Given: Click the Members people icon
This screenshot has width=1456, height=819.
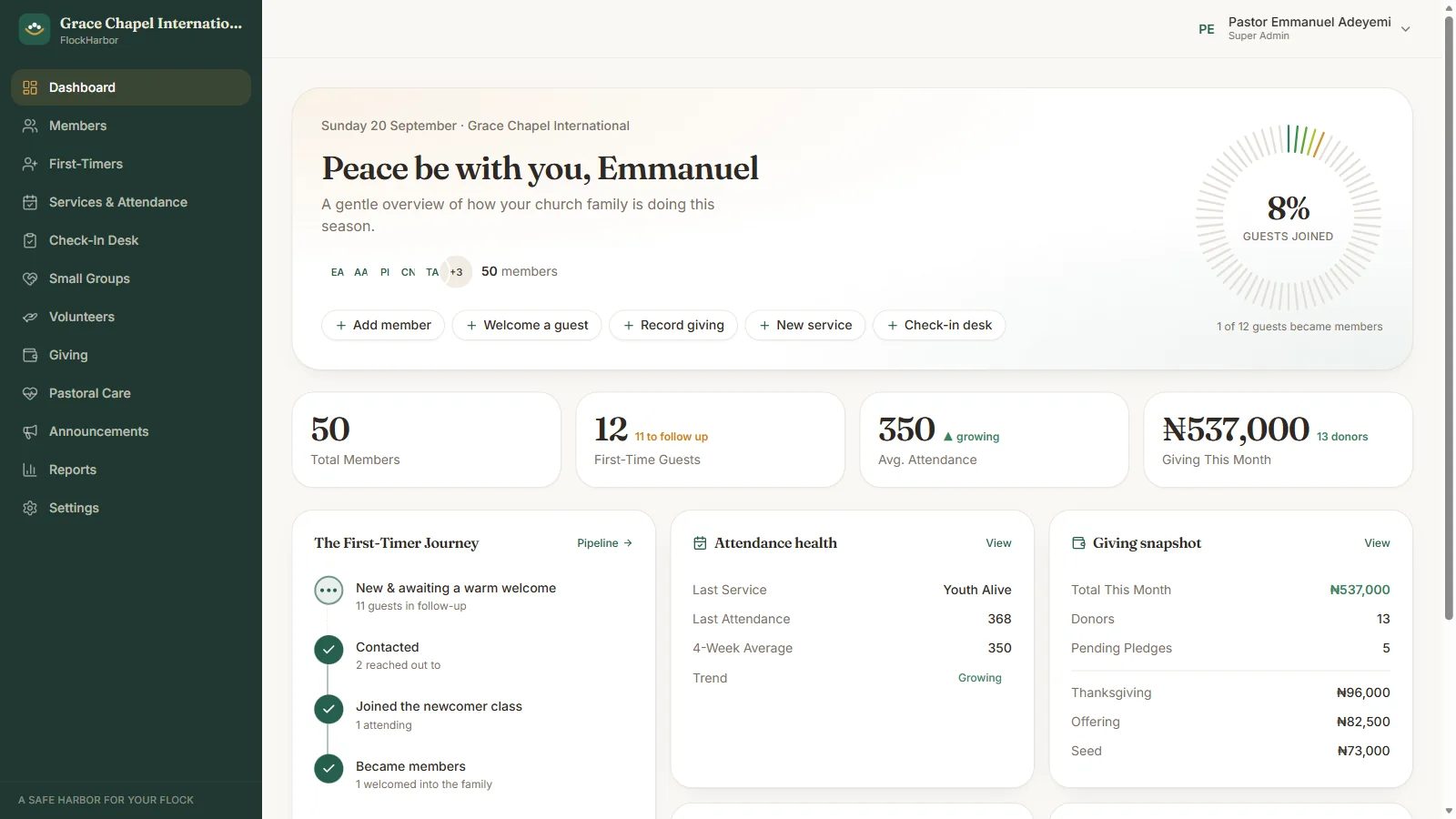Looking at the screenshot, I should tap(30, 126).
